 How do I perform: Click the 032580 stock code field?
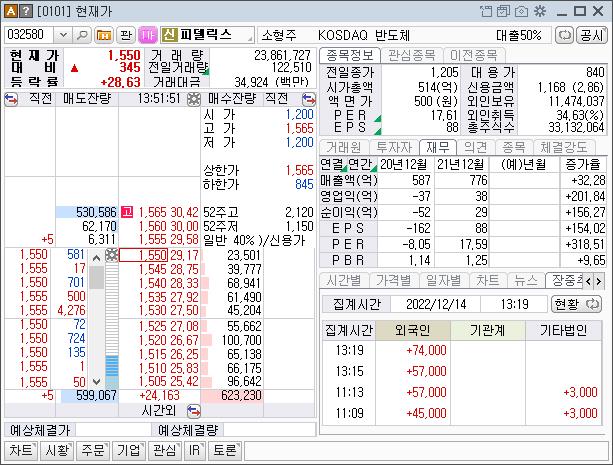pyautogui.click(x=29, y=35)
